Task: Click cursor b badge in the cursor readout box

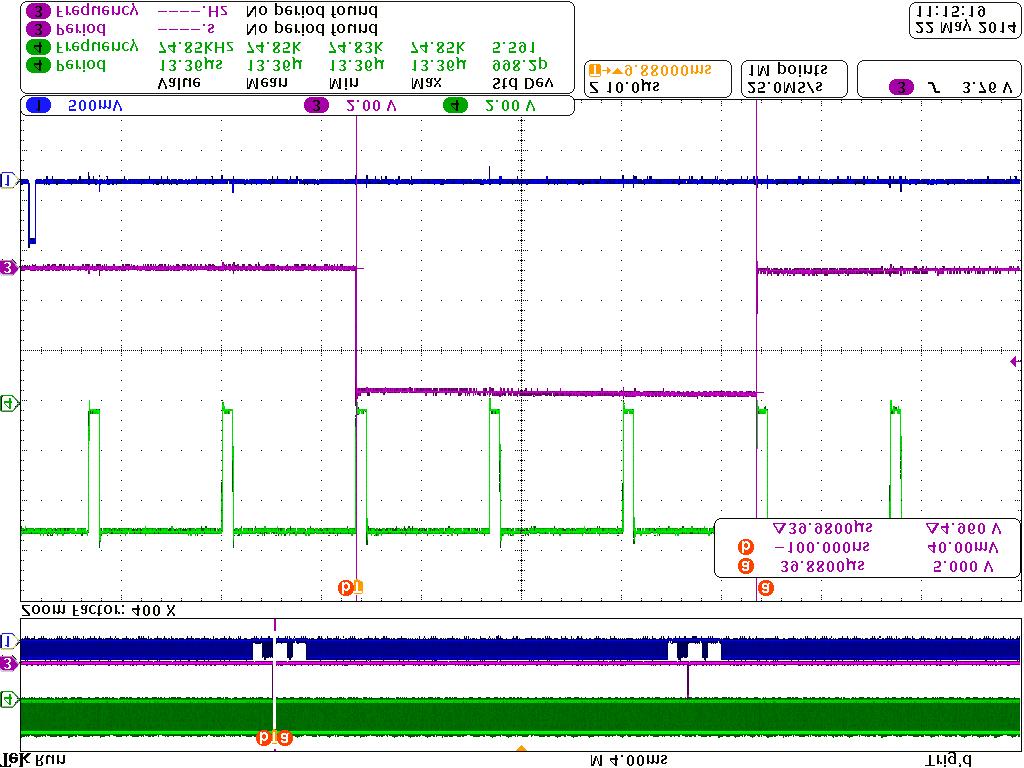Action: click(x=745, y=547)
